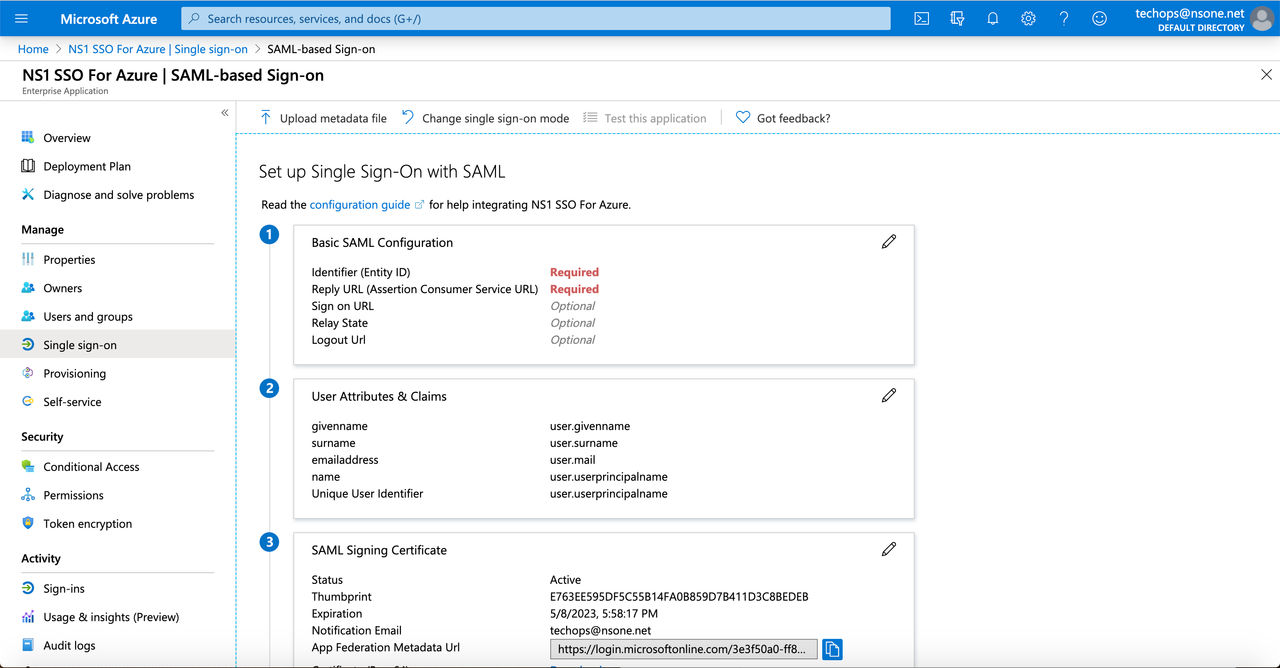Click the techops@nsone.net notification email value
The height and width of the screenshot is (668, 1280).
pyautogui.click(x=600, y=631)
